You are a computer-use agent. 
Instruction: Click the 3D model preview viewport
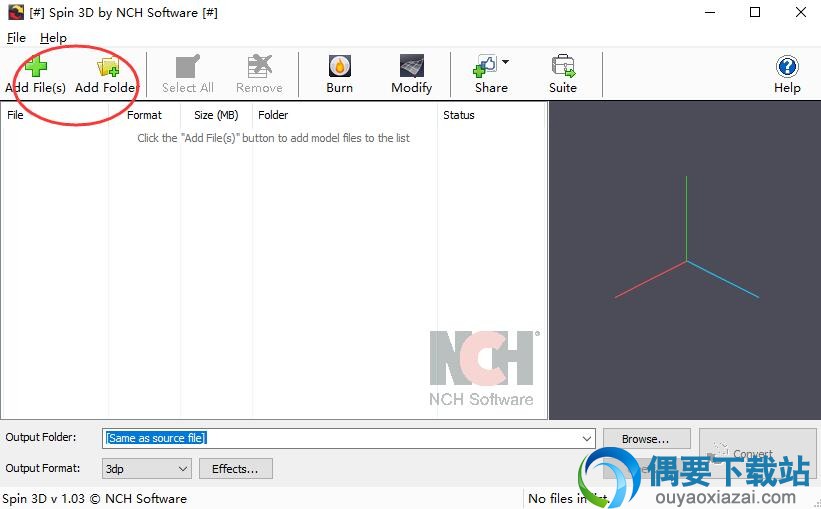pos(685,260)
